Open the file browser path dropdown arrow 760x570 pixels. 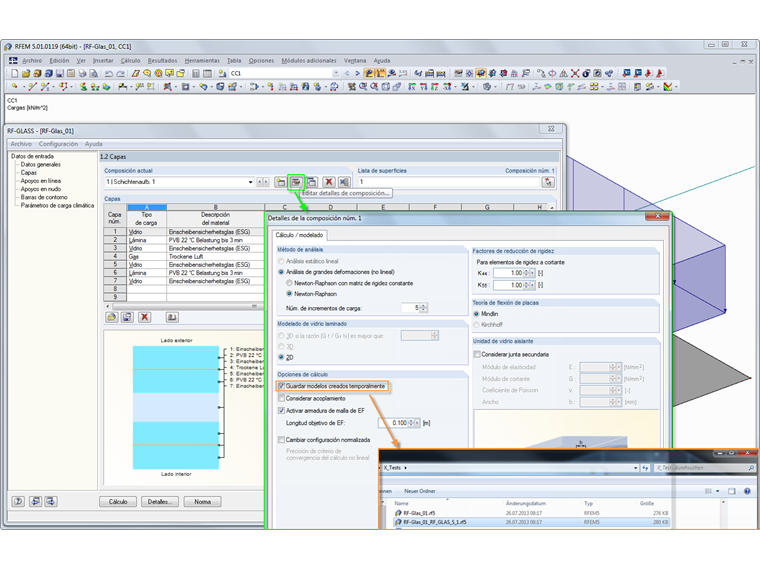(x=635, y=468)
